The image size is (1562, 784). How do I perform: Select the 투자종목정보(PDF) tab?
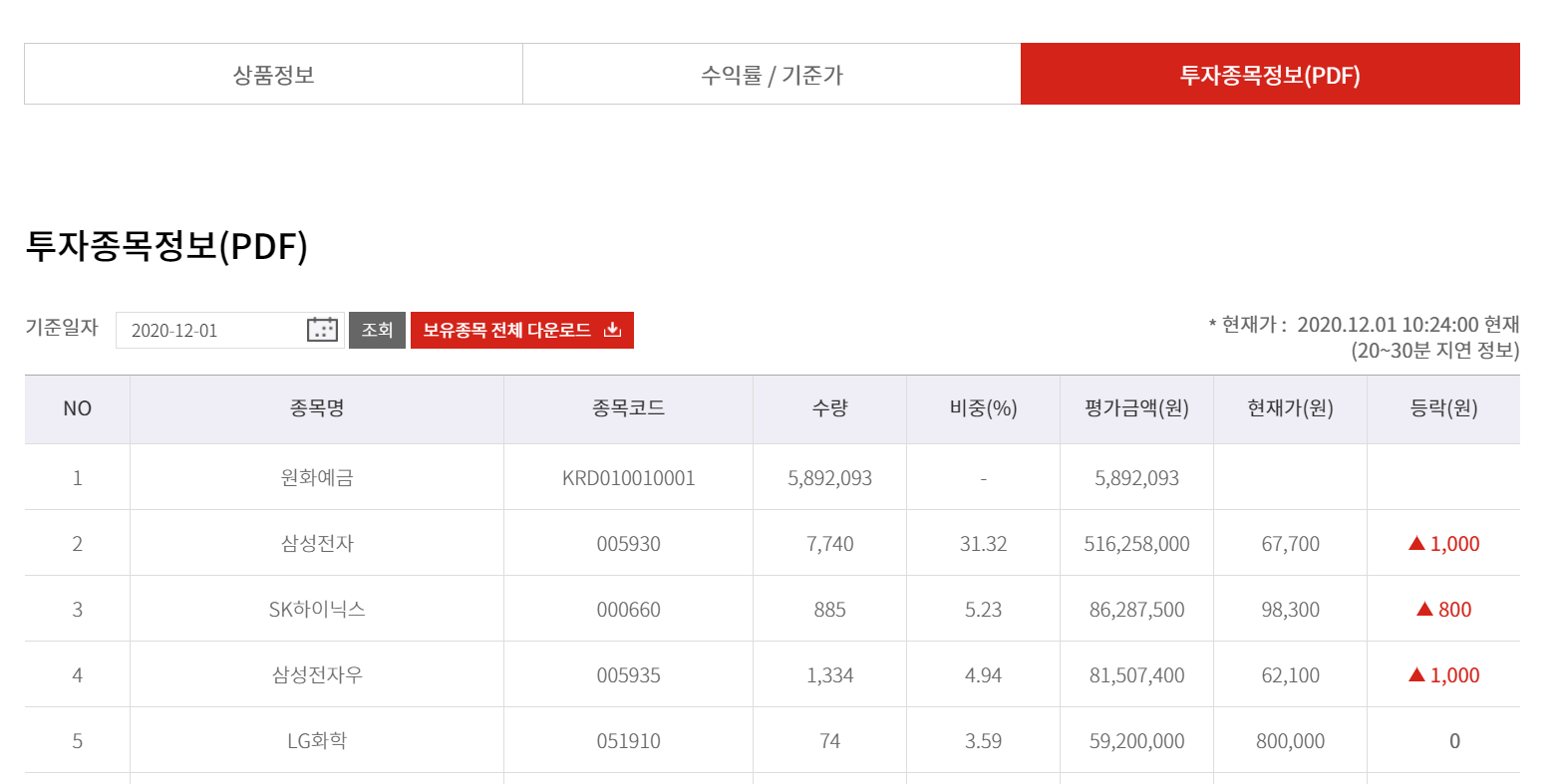tap(1270, 74)
